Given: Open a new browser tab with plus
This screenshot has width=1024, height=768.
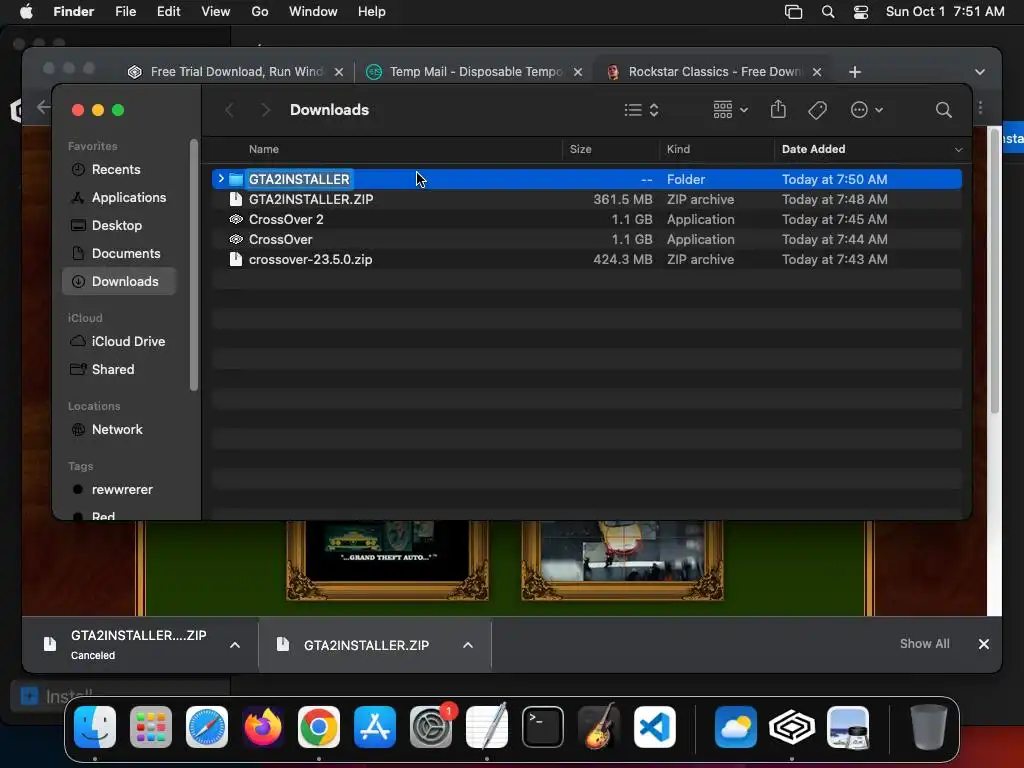Looking at the screenshot, I should (x=854, y=72).
